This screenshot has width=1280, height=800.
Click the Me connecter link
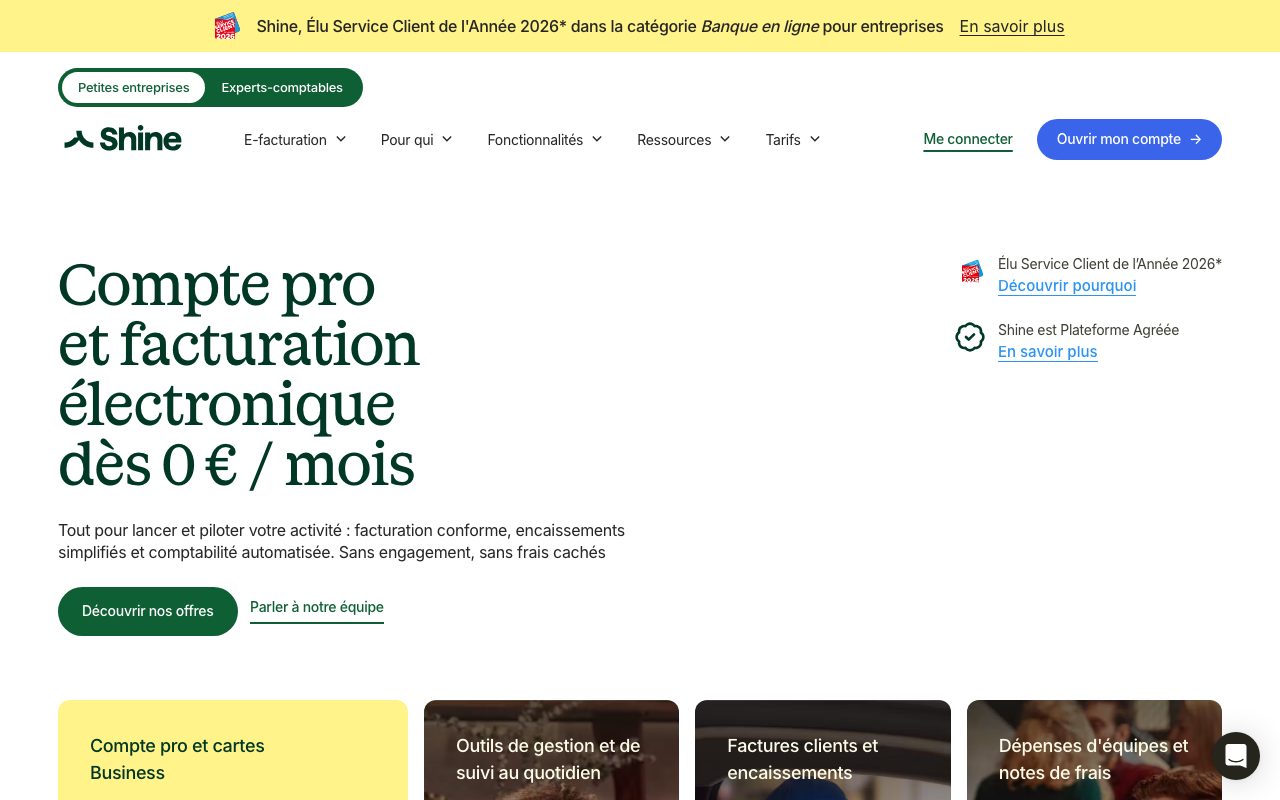coord(968,139)
